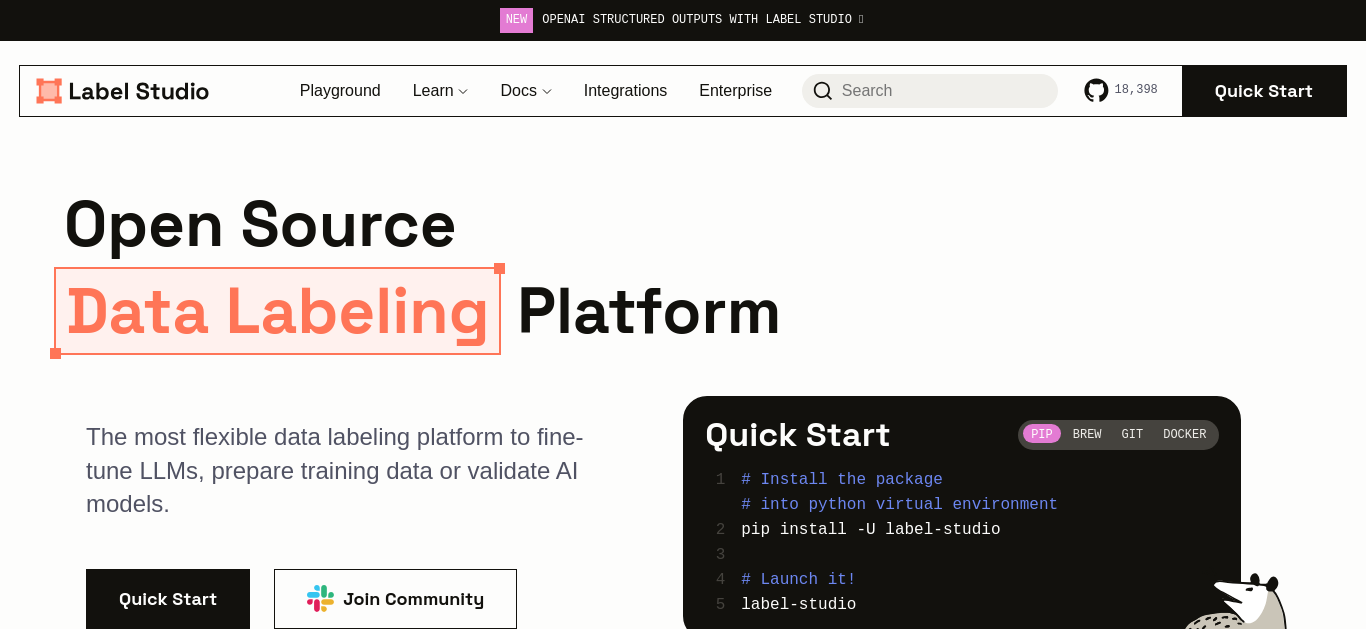The image size is (1366, 629).
Task: Open the Playground page
Action: coord(340,91)
